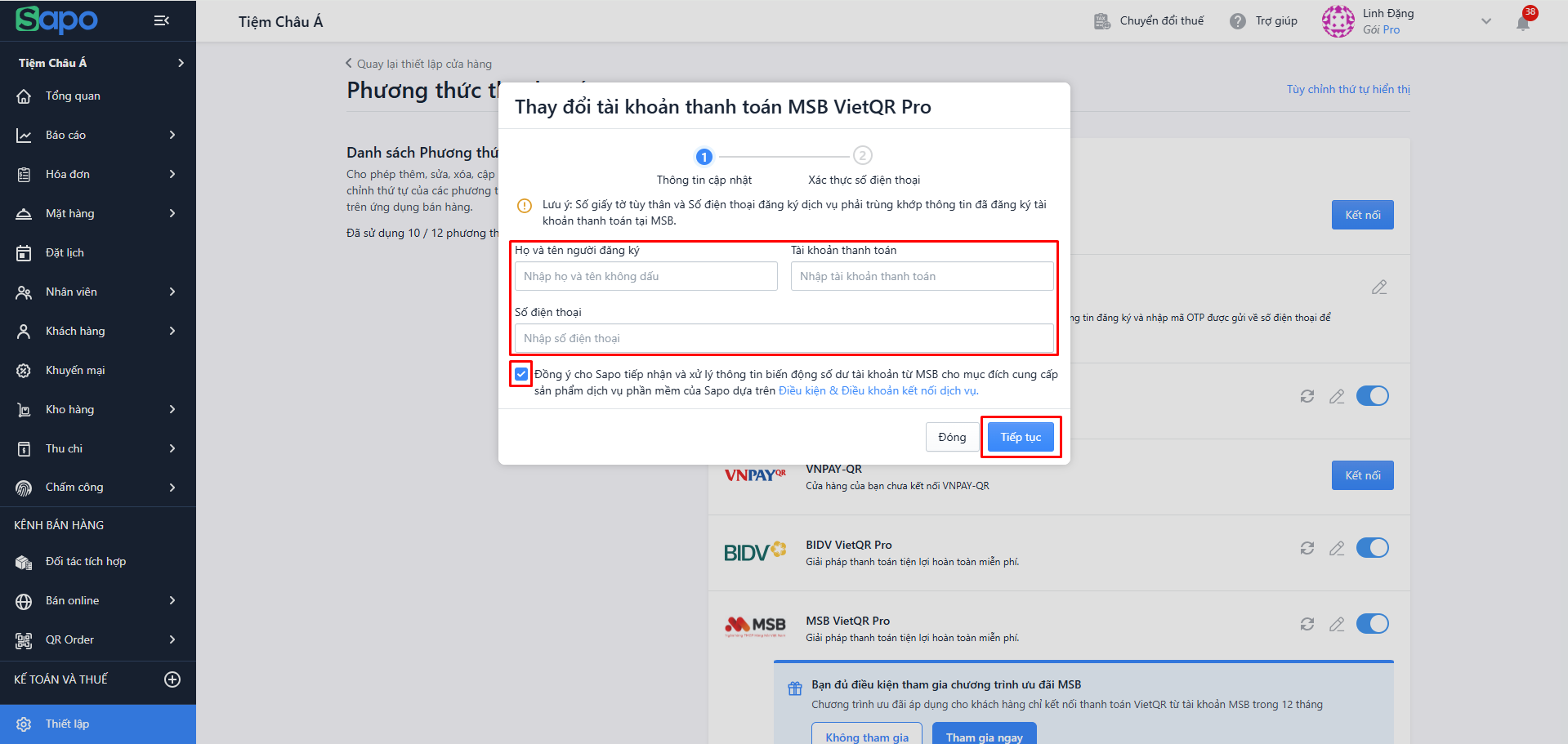Image resolution: width=1568 pixels, height=744 pixels.
Task: Open Thiết lập settings in sidebar
Action: (x=98, y=724)
